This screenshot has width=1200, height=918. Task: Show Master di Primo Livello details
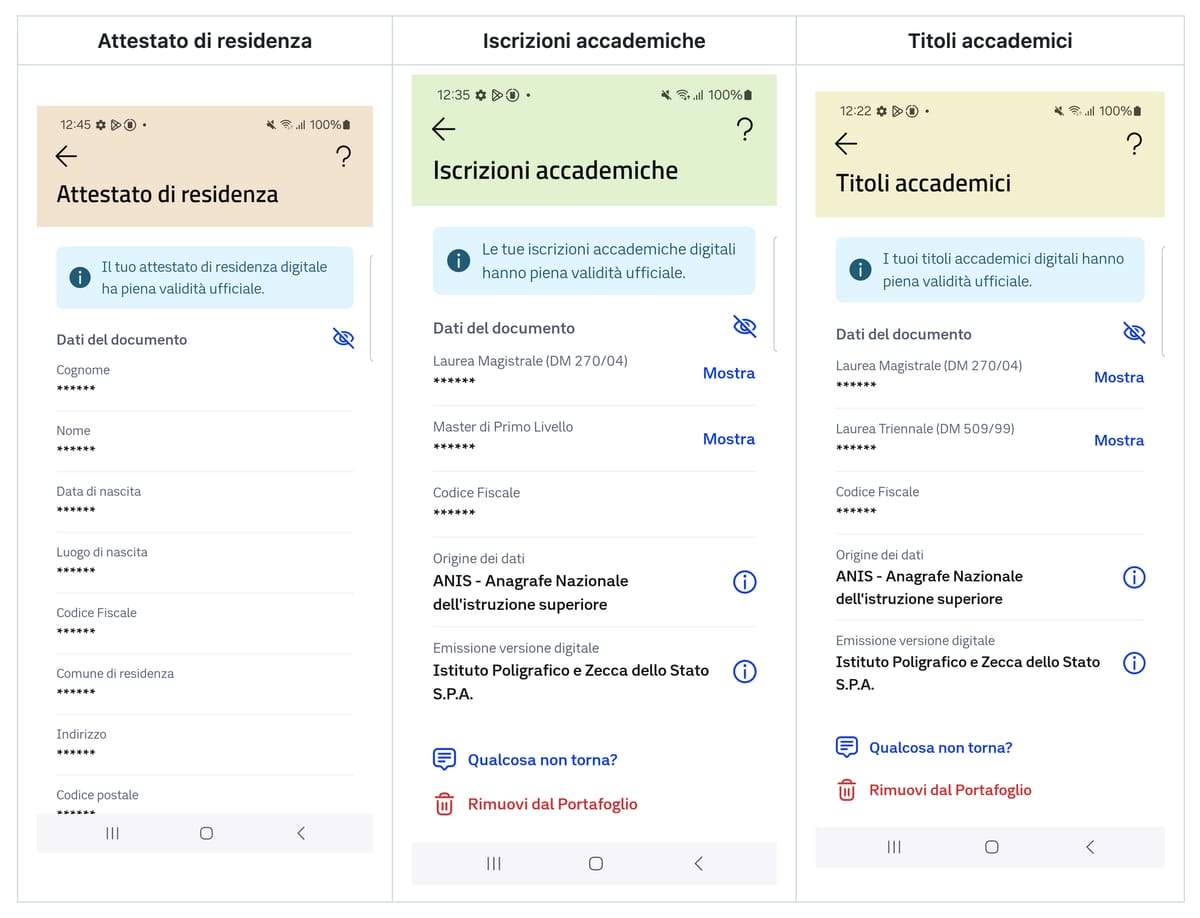(728, 439)
